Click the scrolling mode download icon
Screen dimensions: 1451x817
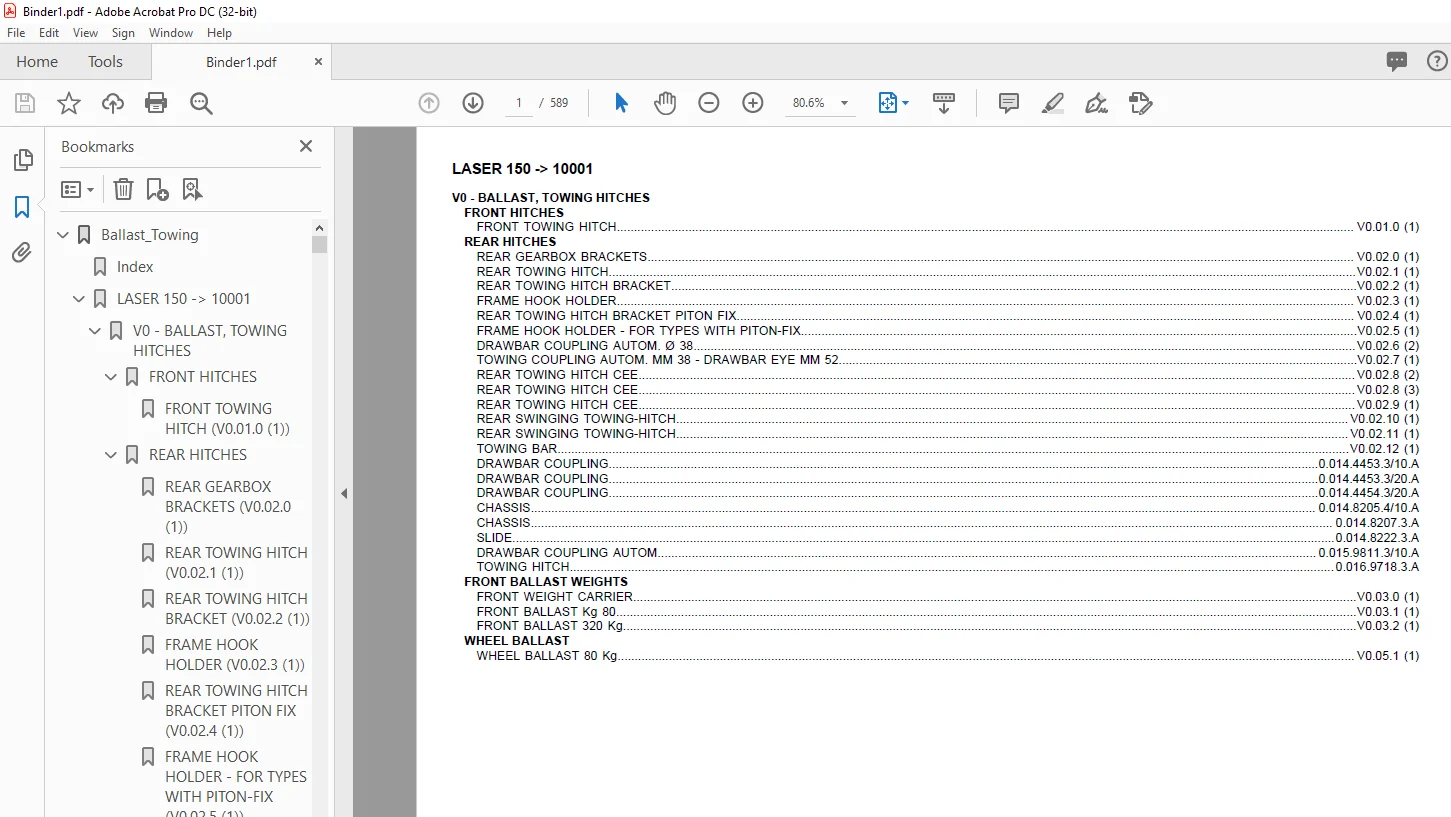[x=944, y=103]
